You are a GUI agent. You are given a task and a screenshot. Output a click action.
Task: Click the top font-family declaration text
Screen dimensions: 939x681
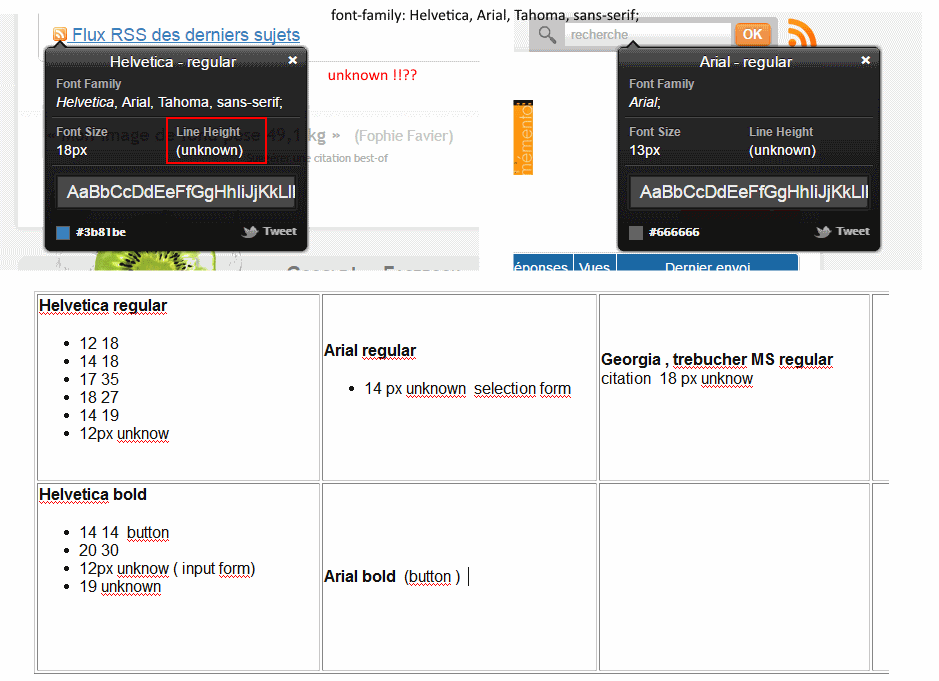pyautogui.click(x=485, y=15)
